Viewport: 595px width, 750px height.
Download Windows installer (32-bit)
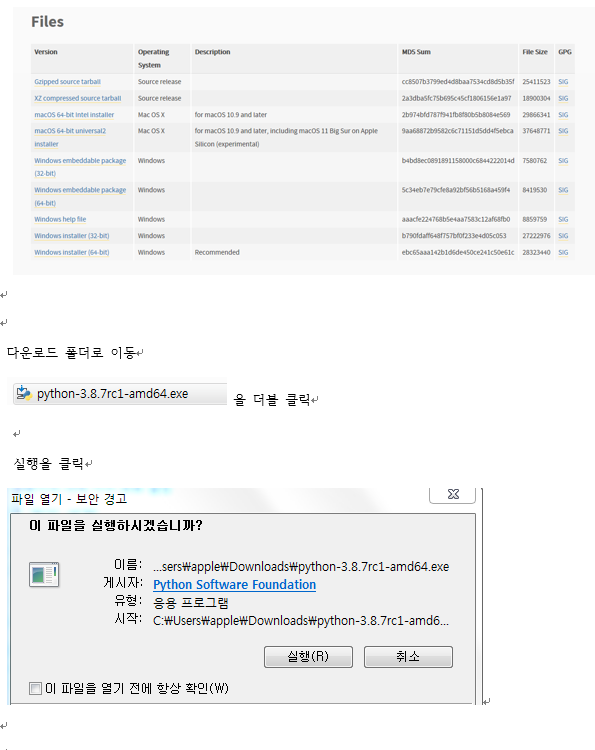71,236
